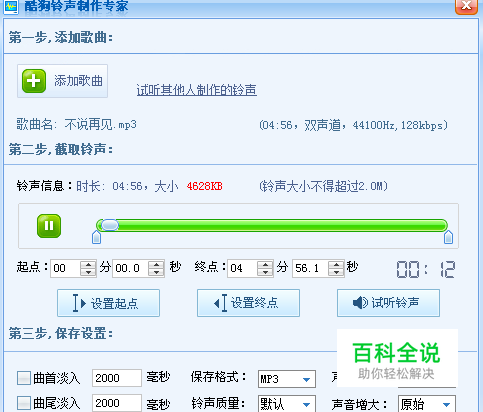Click the end-point marker under progress bar
The image size is (483, 412).
(448, 237)
